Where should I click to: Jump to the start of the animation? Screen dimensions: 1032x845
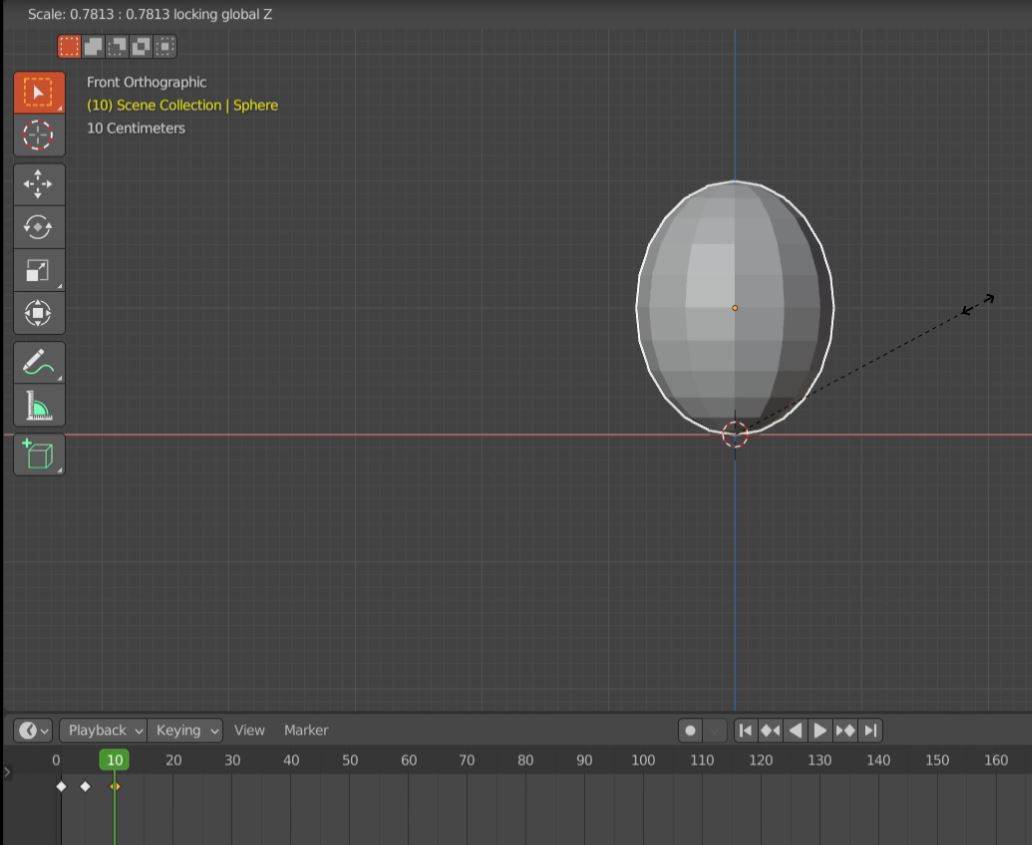click(x=746, y=730)
